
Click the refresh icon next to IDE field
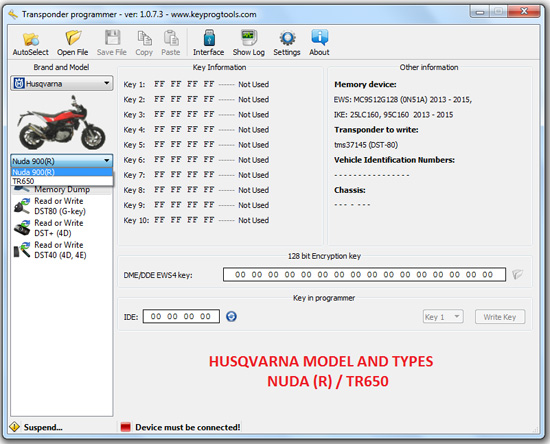pos(231,316)
